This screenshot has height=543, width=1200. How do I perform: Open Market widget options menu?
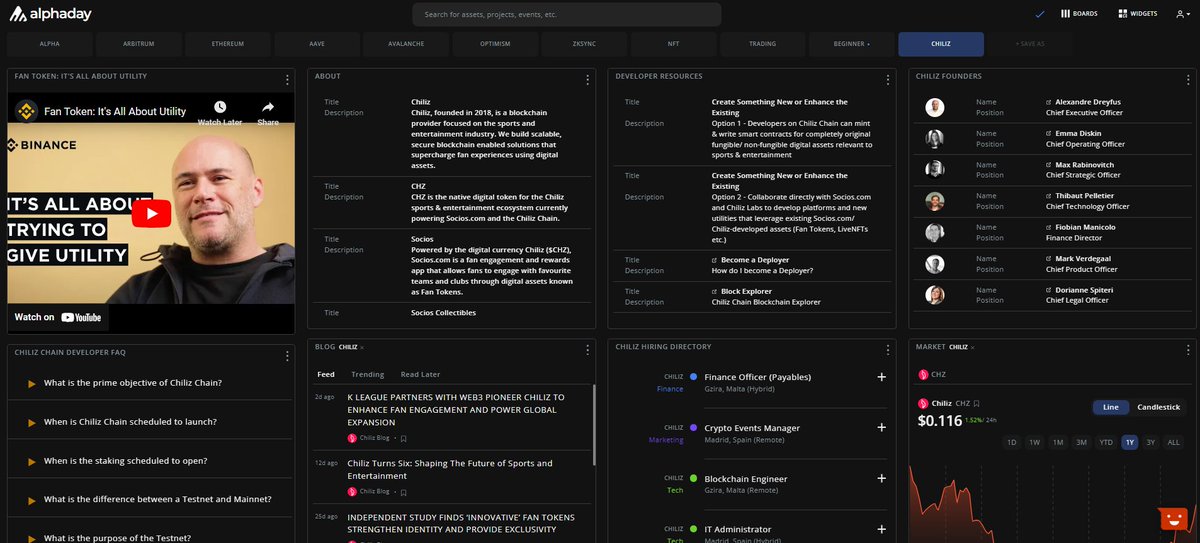pyautogui.click(x=1187, y=349)
